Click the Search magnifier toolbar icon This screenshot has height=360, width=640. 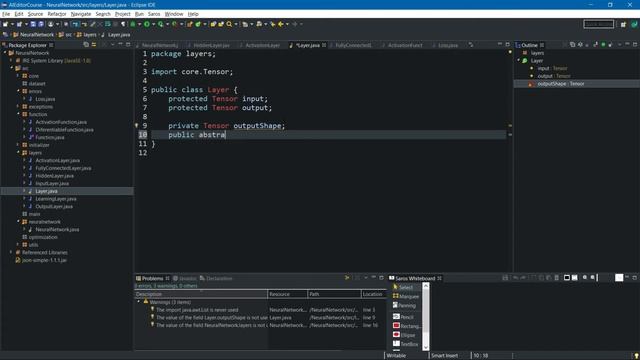(229, 24)
